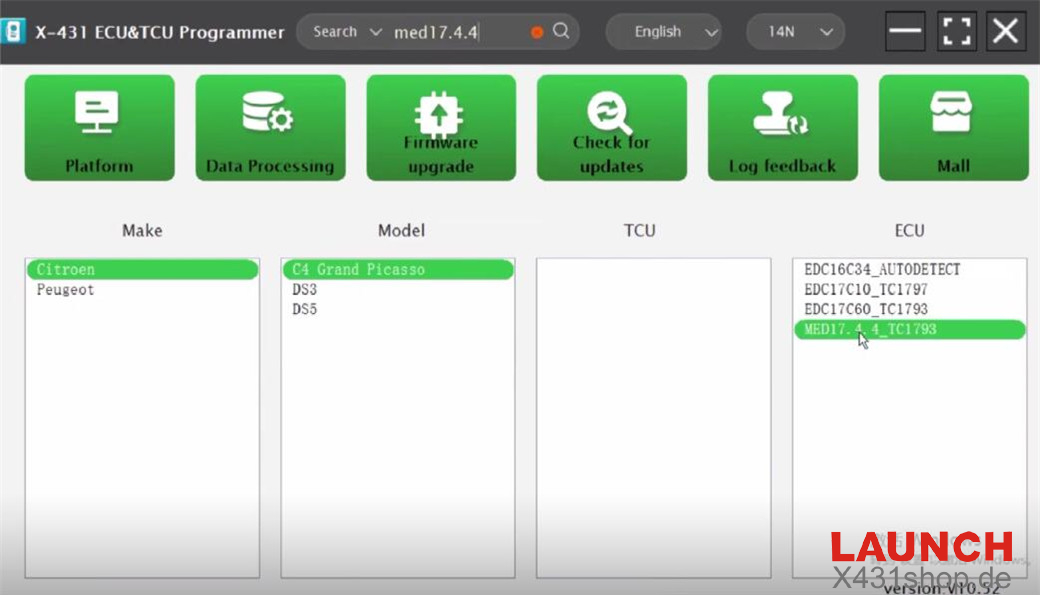Expand the Search type dropdown
1040x595 pixels.
click(x=346, y=32)
